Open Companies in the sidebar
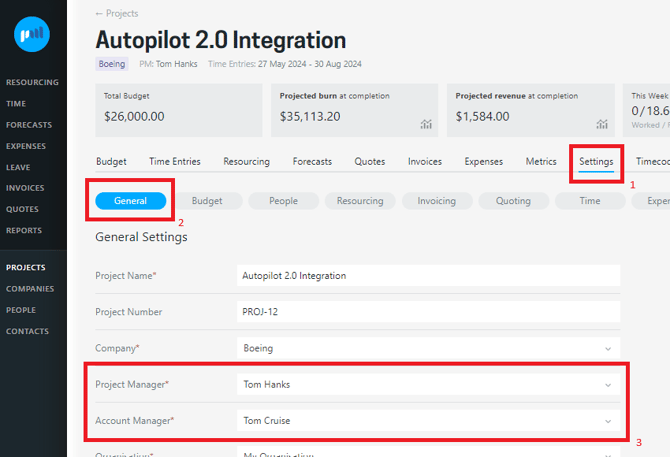Viewport: 670px width, 457px height. pyautogui.click(x=30, y=289)
